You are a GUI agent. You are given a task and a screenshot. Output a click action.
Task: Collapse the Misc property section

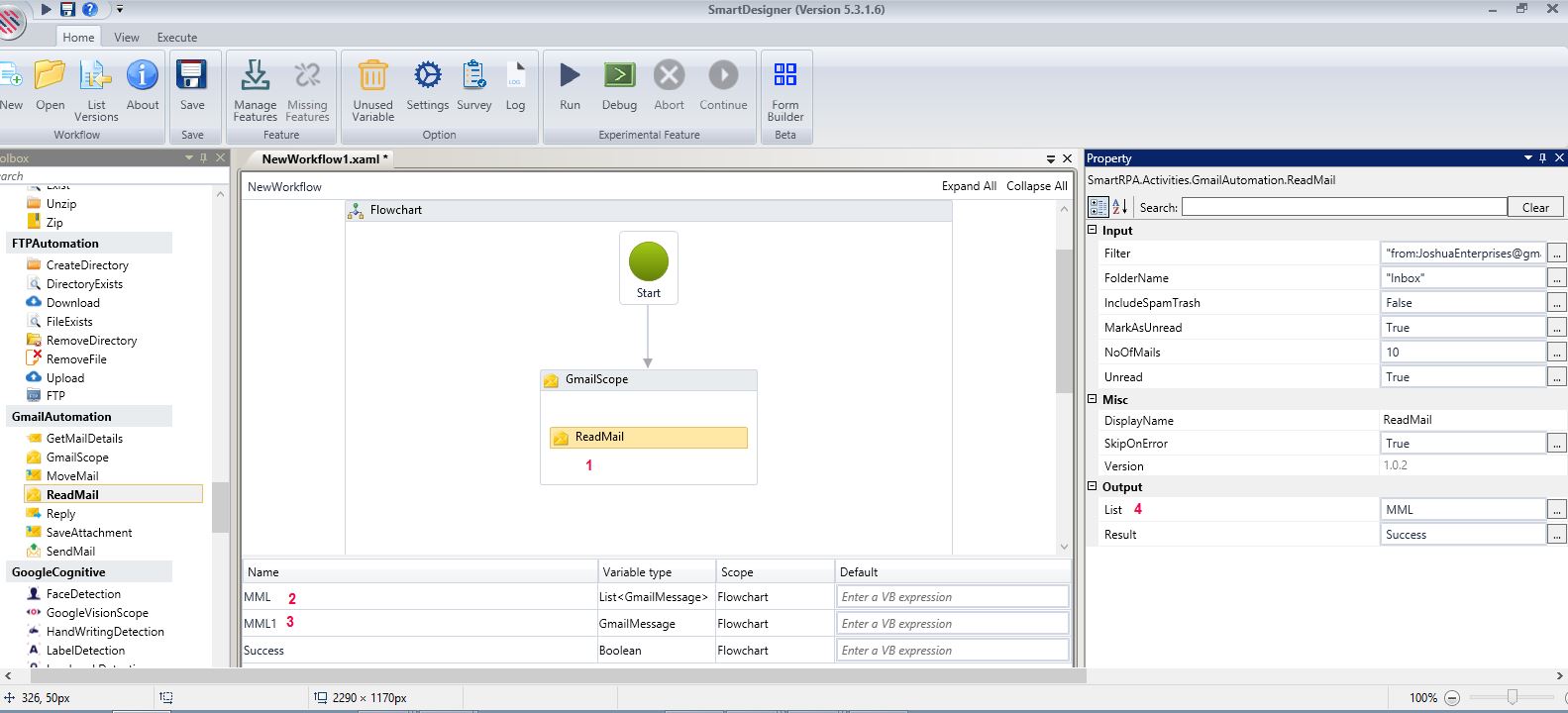[x=1093, y=399]
